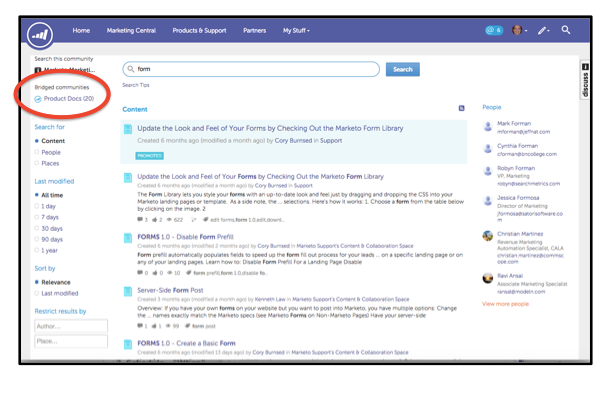604x395 pixels.
Task: Open the notifications badge showing 6
Action: tap(494, 30)
